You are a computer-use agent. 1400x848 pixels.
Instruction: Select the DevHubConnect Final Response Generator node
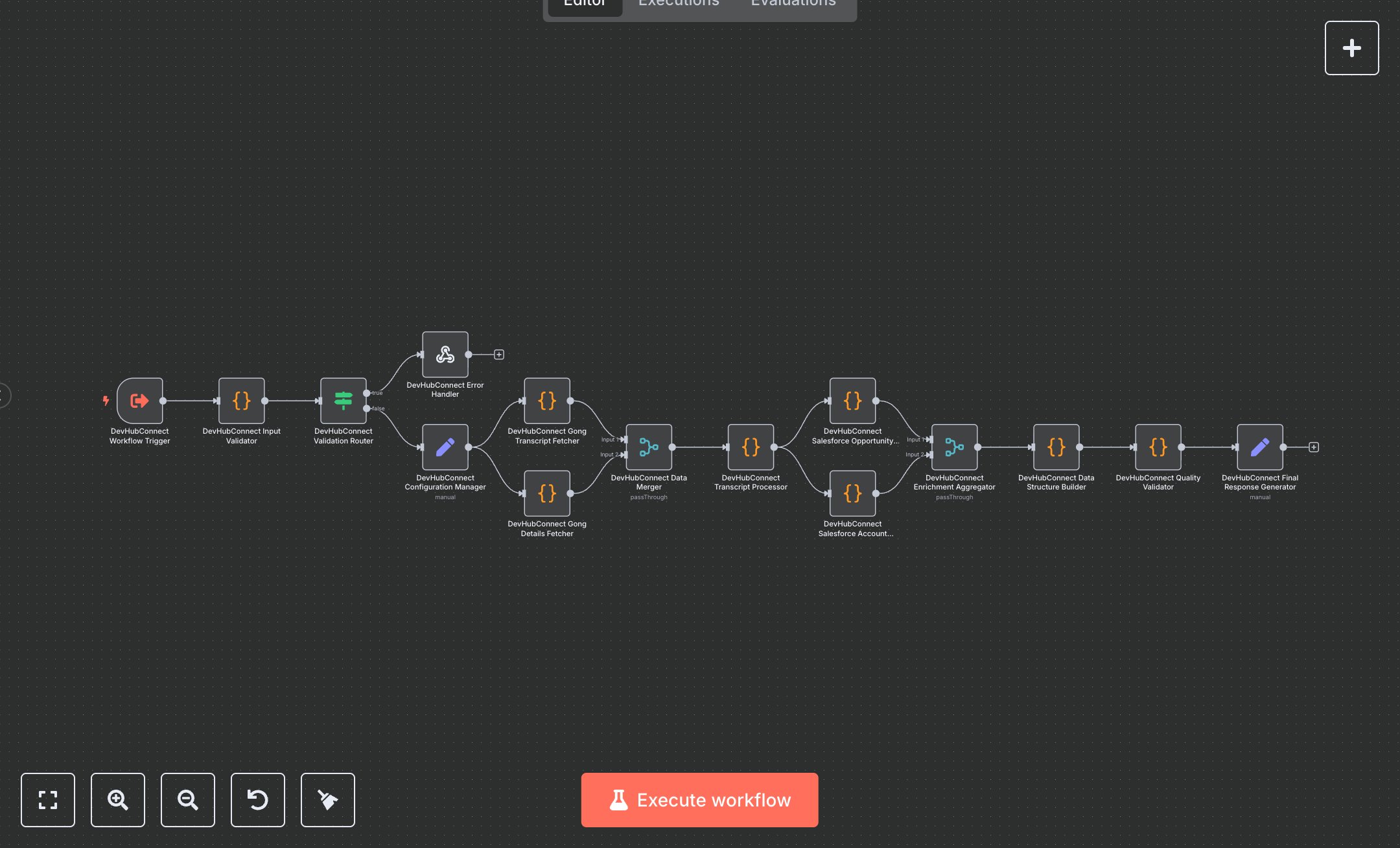click(1259, 447)
